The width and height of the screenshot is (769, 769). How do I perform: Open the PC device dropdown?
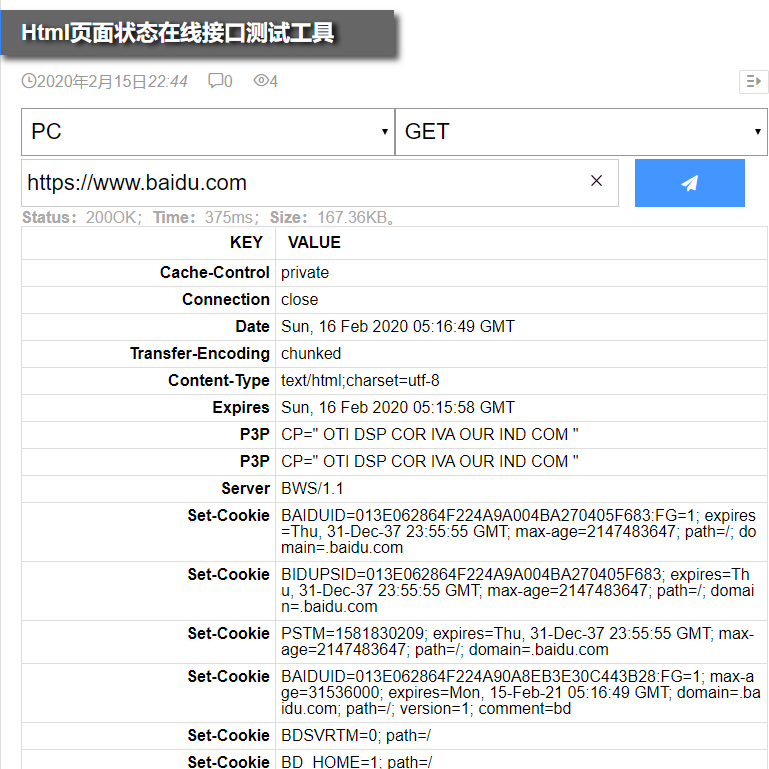coord(208,132)
